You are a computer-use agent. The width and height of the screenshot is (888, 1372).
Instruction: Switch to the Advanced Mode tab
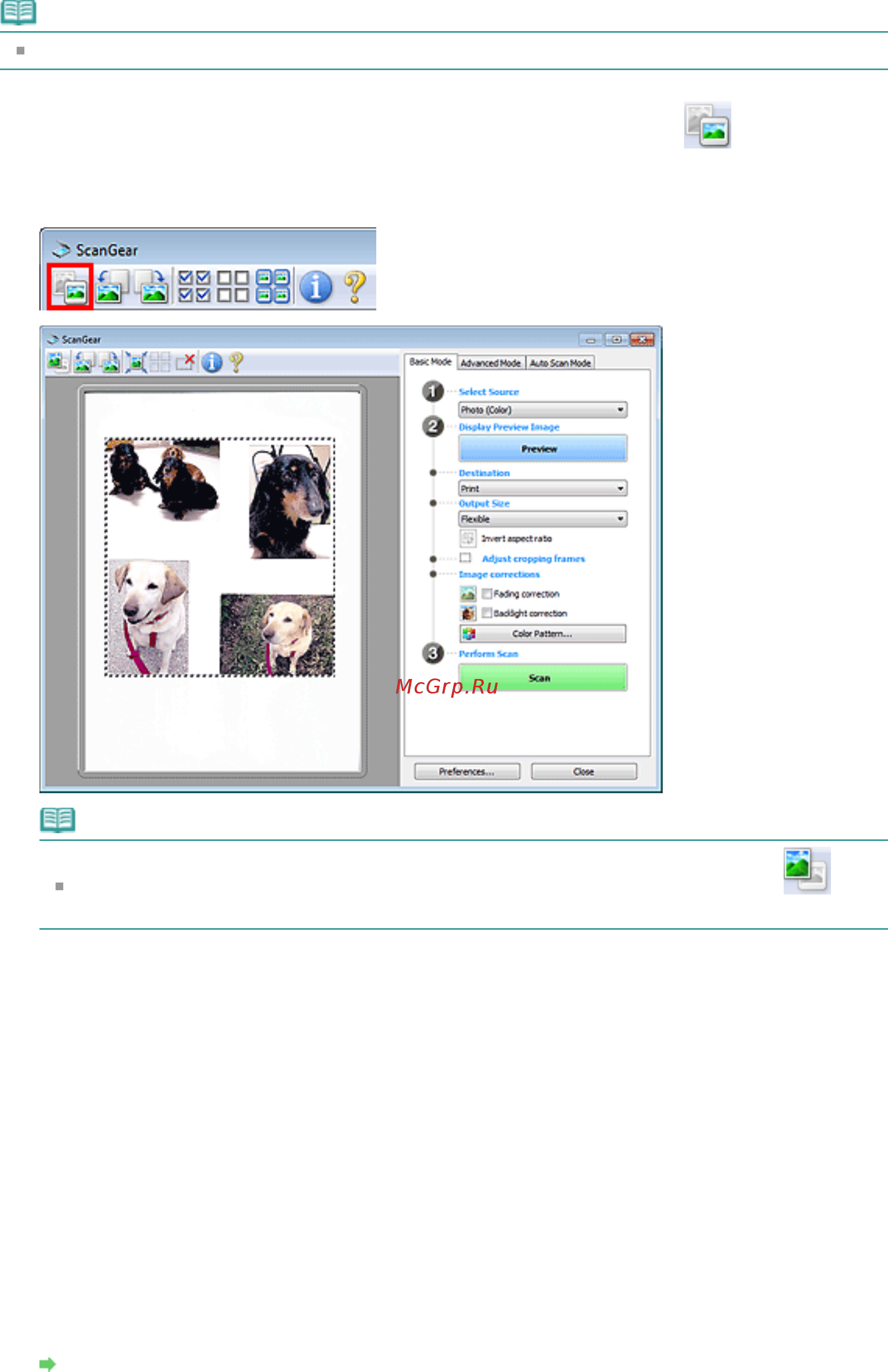[x=491, y=363]
